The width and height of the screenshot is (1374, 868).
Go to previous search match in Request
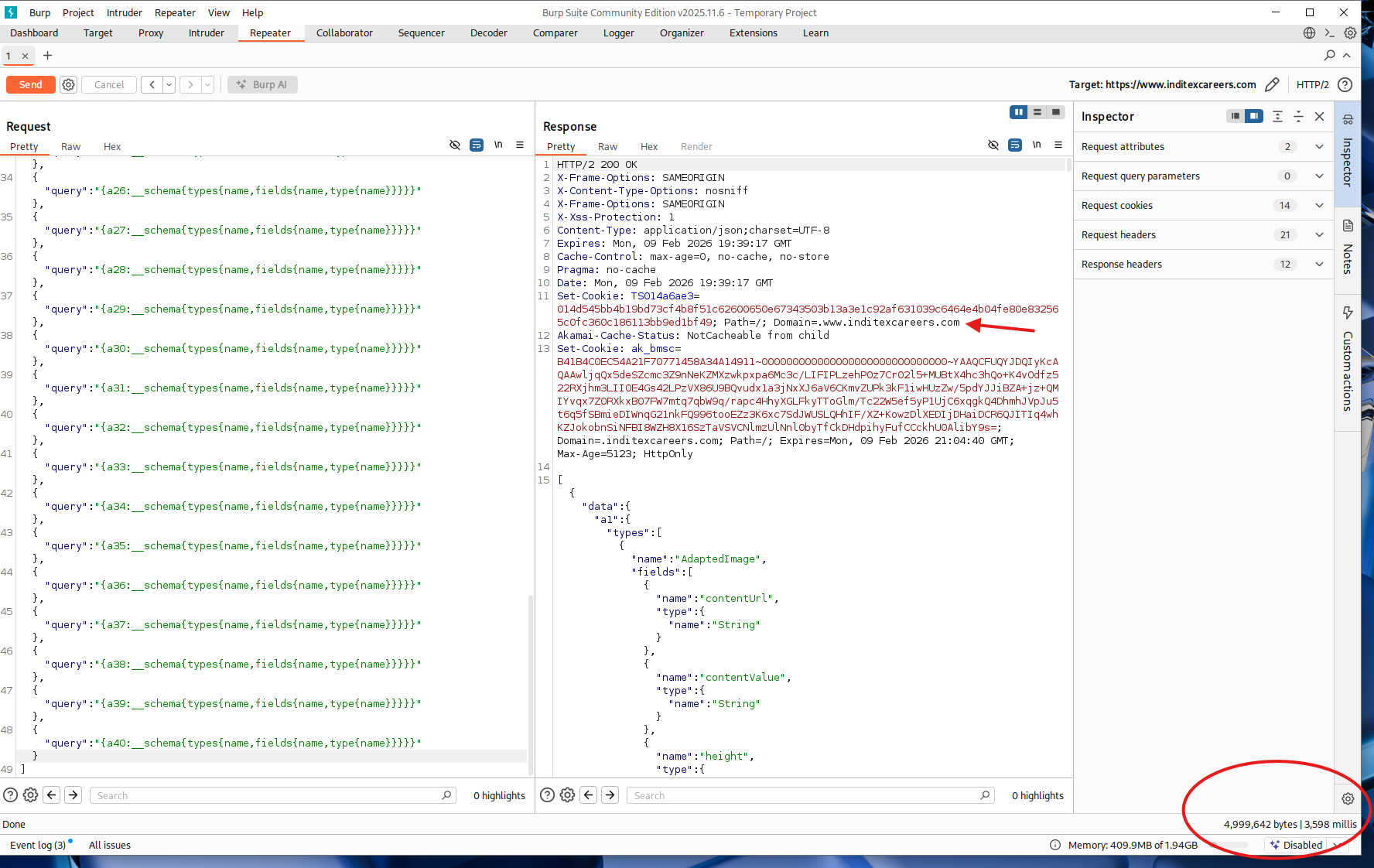52,795
